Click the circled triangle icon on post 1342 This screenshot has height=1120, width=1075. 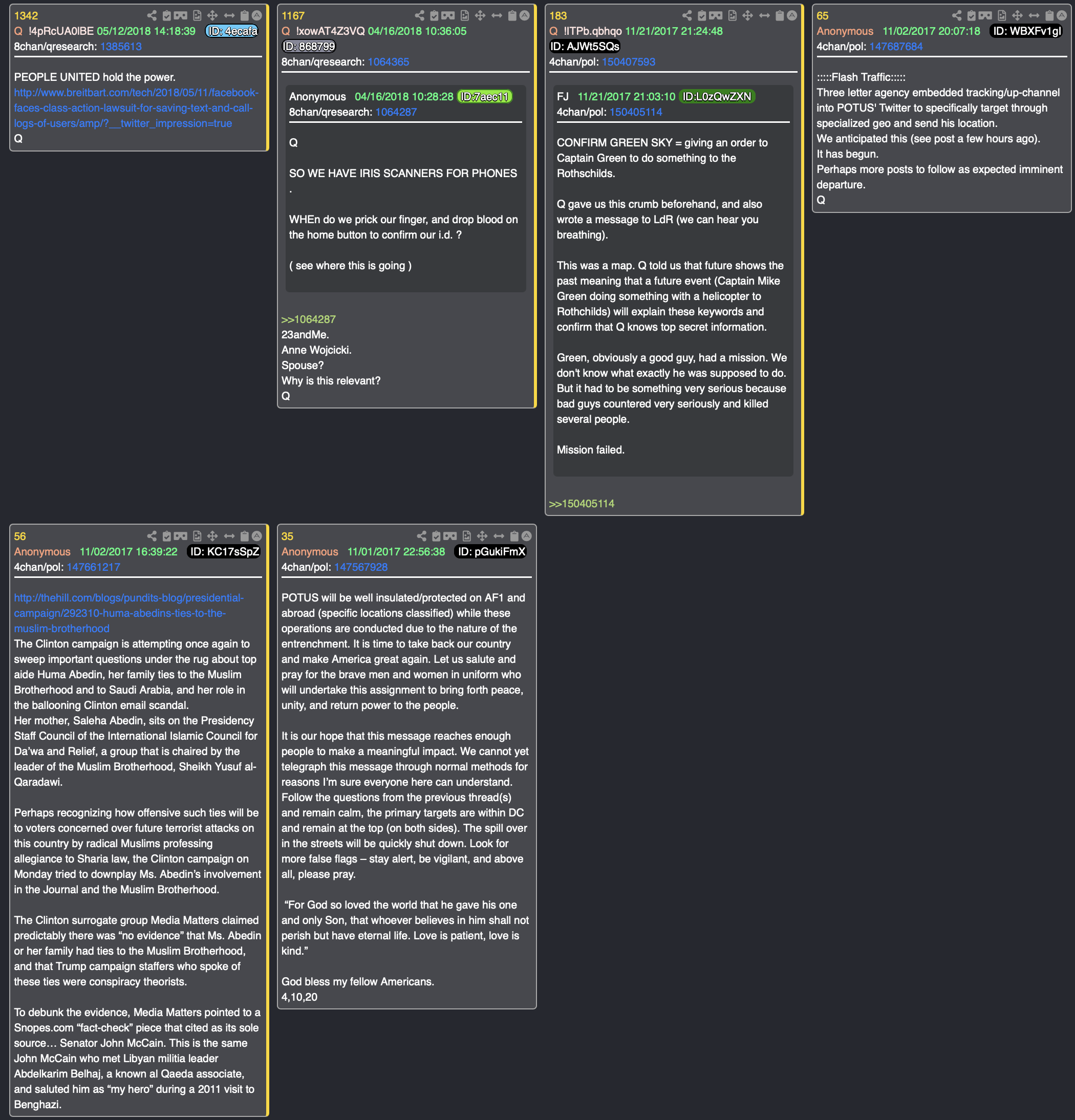(x=257, y=15)
